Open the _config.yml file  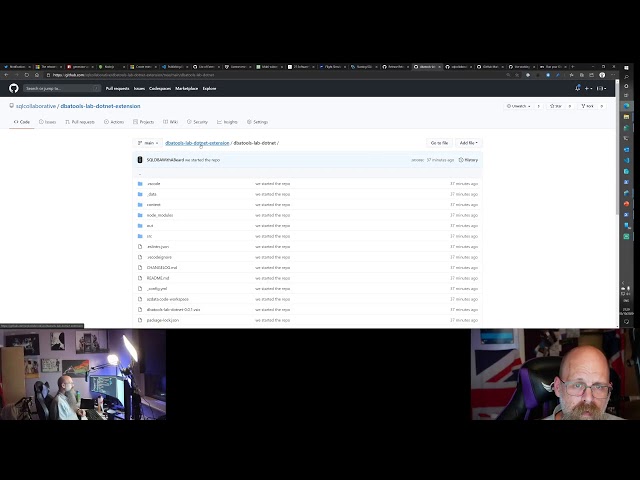point(157,289)
